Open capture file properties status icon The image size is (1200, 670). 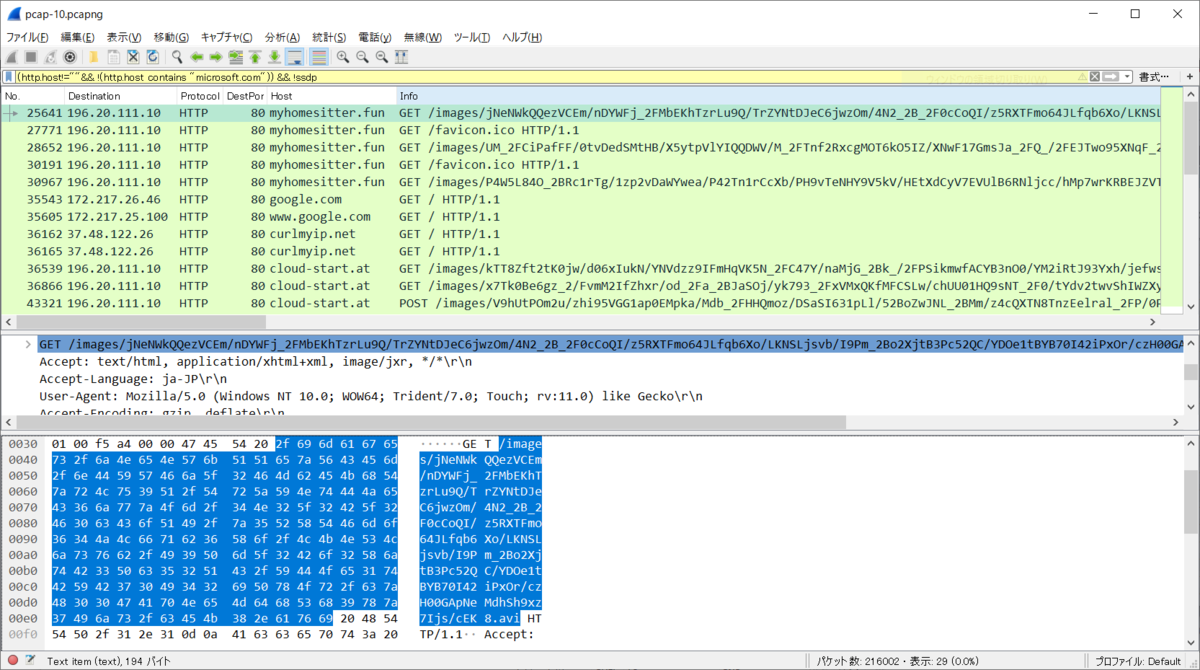(31, 660)
